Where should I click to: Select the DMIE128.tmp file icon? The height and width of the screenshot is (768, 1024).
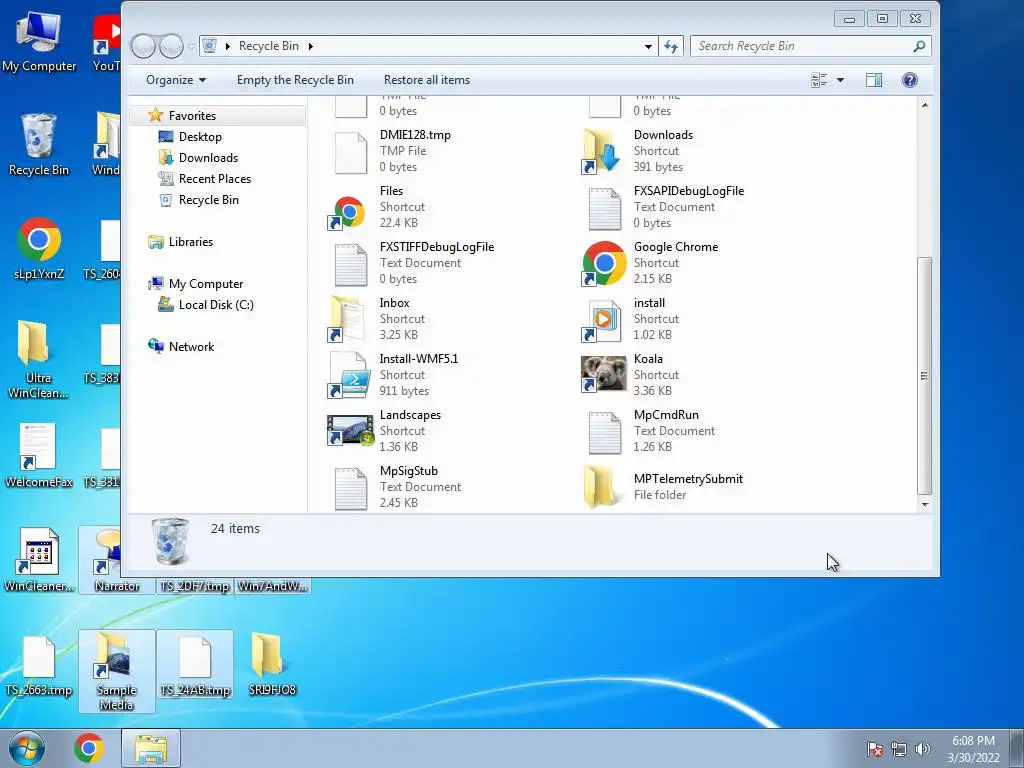351,153
